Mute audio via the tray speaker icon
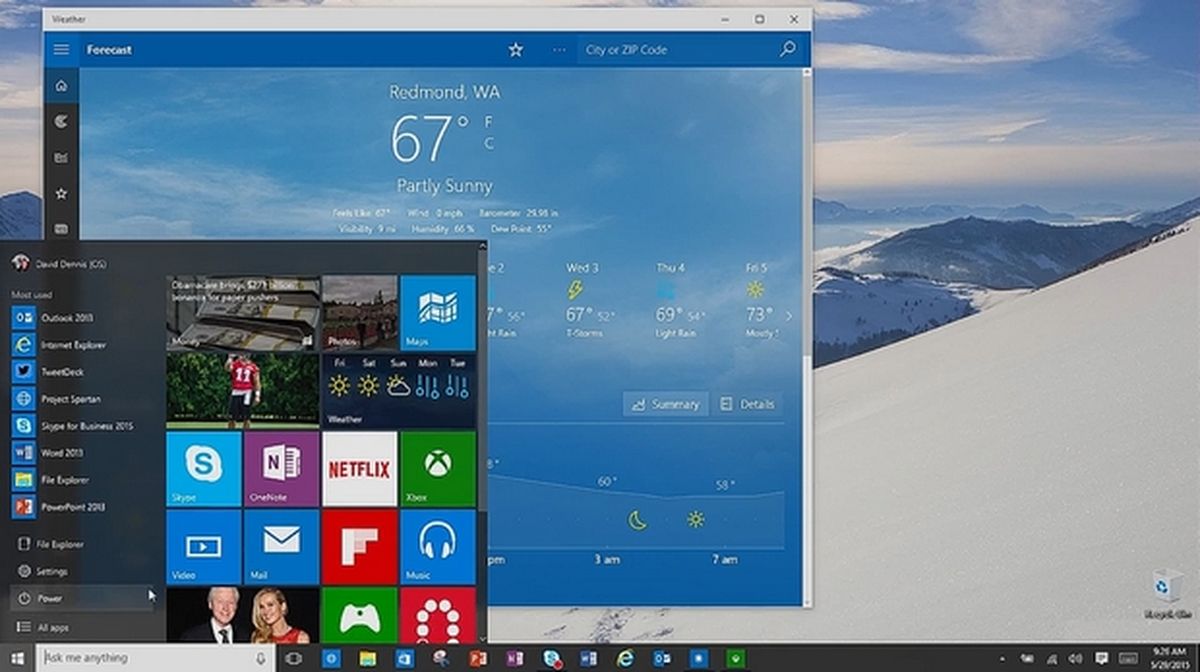The height and width of the screenshot is (672, 1200). (x=1074, y=658)
